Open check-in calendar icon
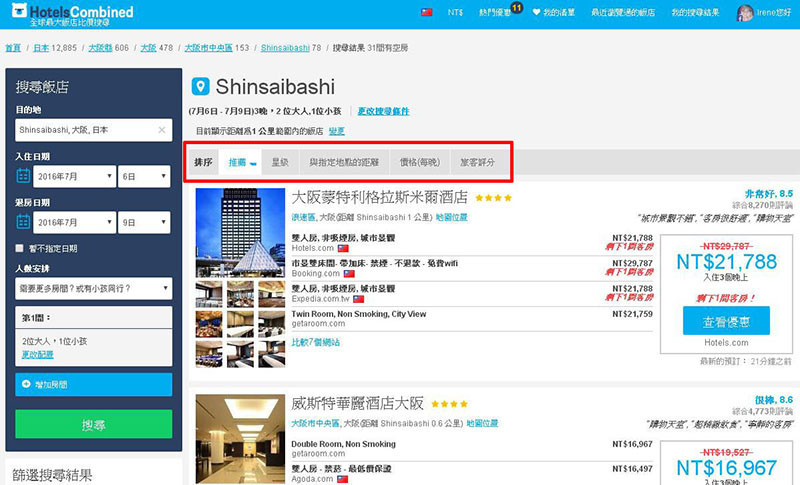Screen dimensions: 800x485 (23, 176)
